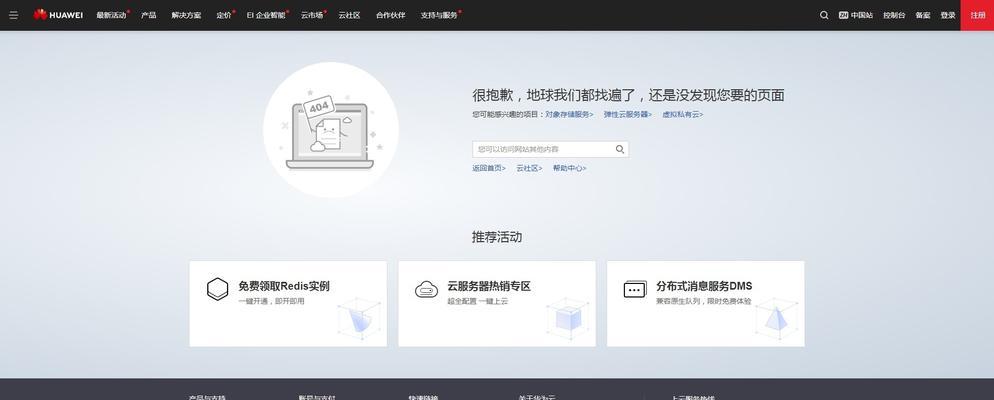
Task: Click the red 注册 register button
Action: click(978, 15)
